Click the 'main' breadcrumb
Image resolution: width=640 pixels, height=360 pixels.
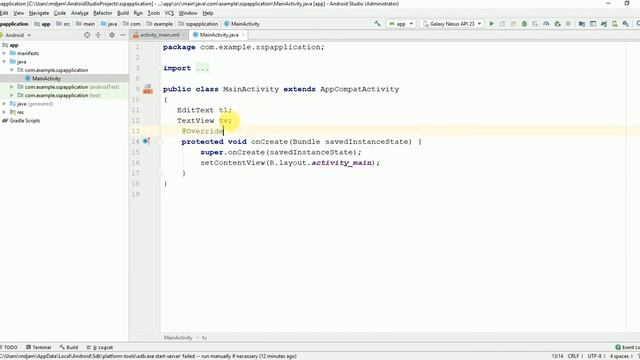85,24
